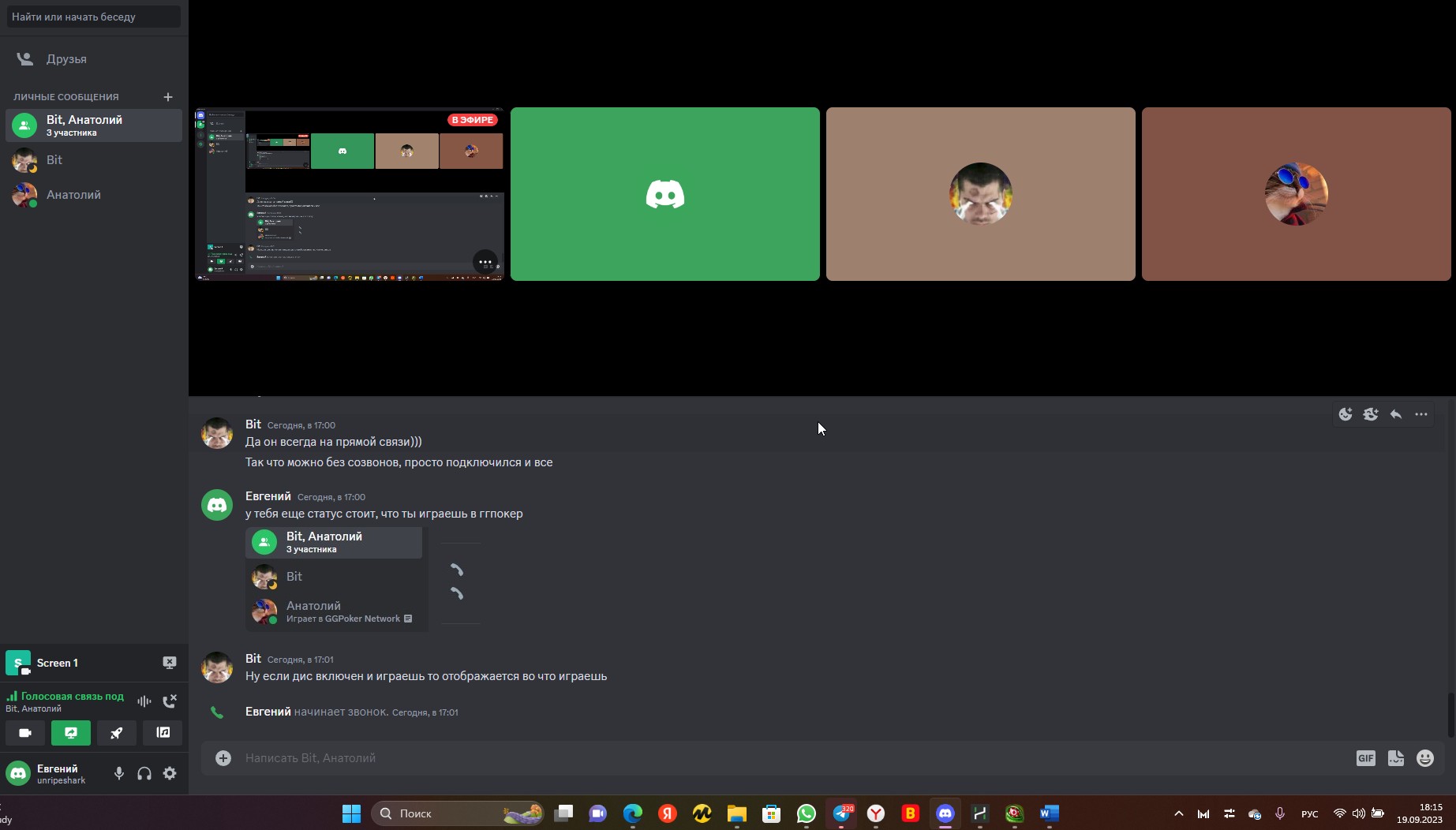Switch the РУС input language indicator
The height and width of the screenshot is (830, 1456).
1310,813
